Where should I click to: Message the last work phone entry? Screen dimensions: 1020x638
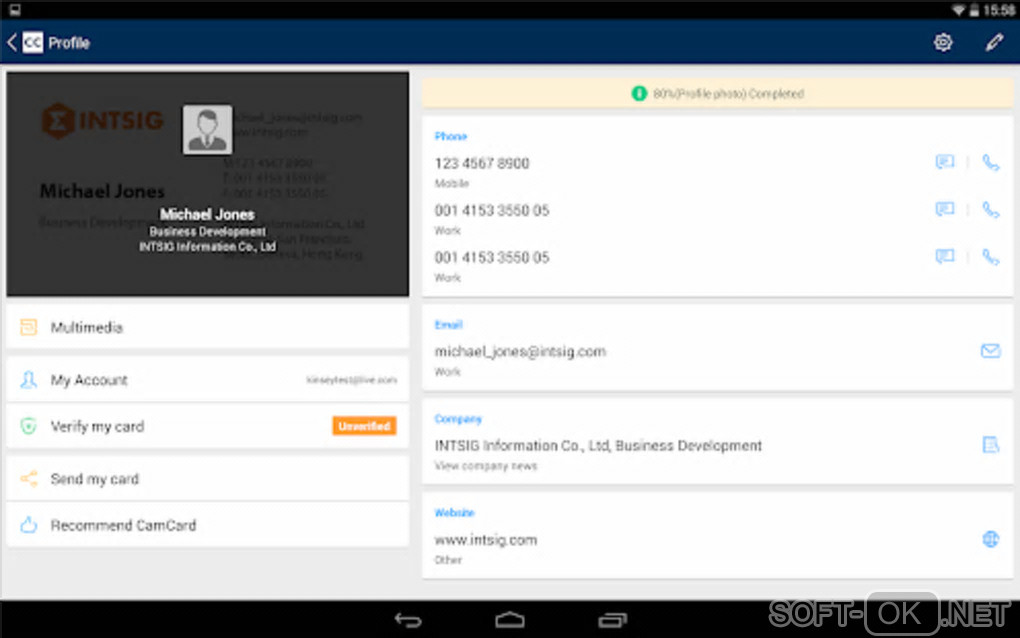945,257
